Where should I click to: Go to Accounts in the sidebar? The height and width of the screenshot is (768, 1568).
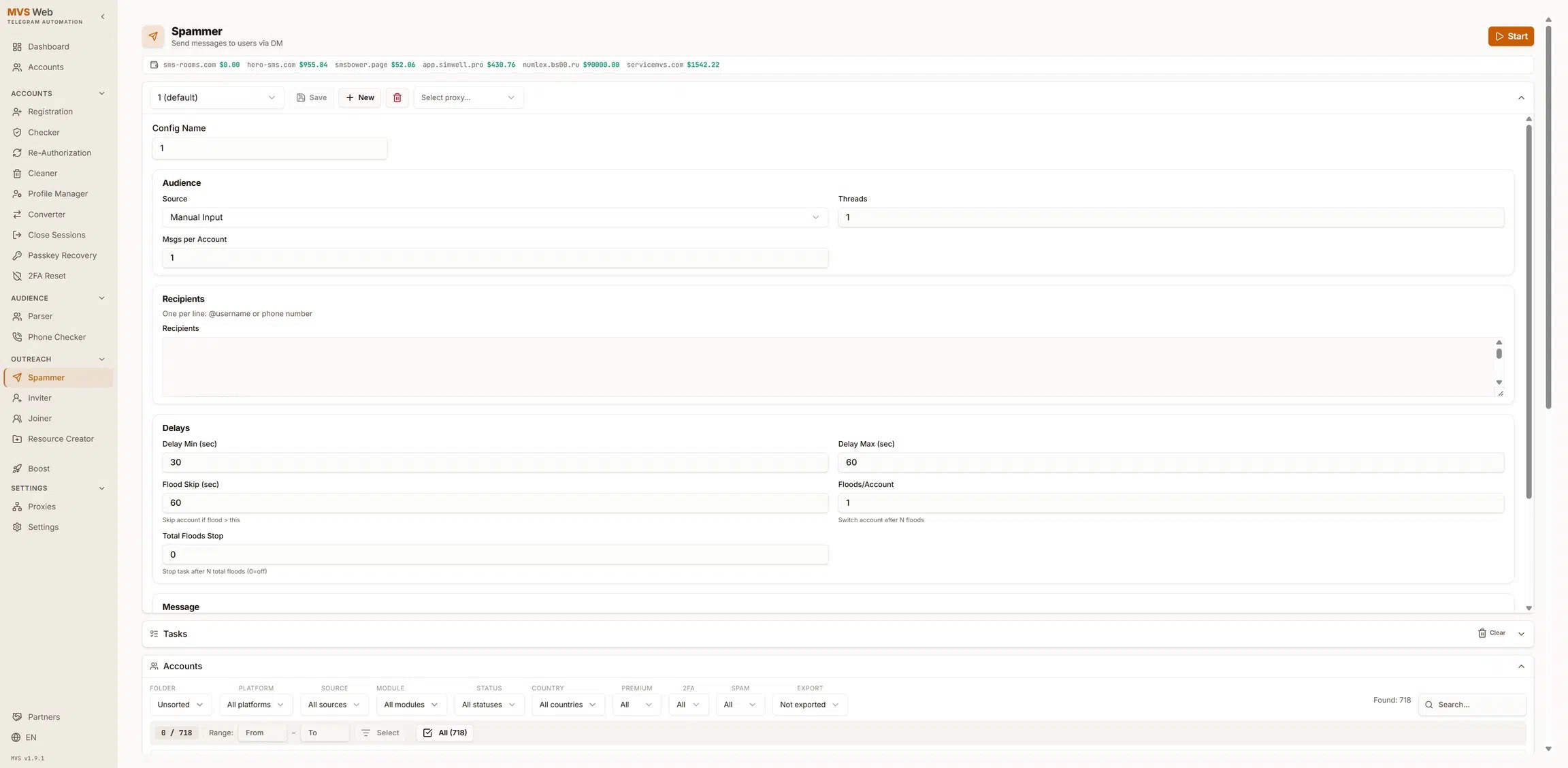(59, 67)
